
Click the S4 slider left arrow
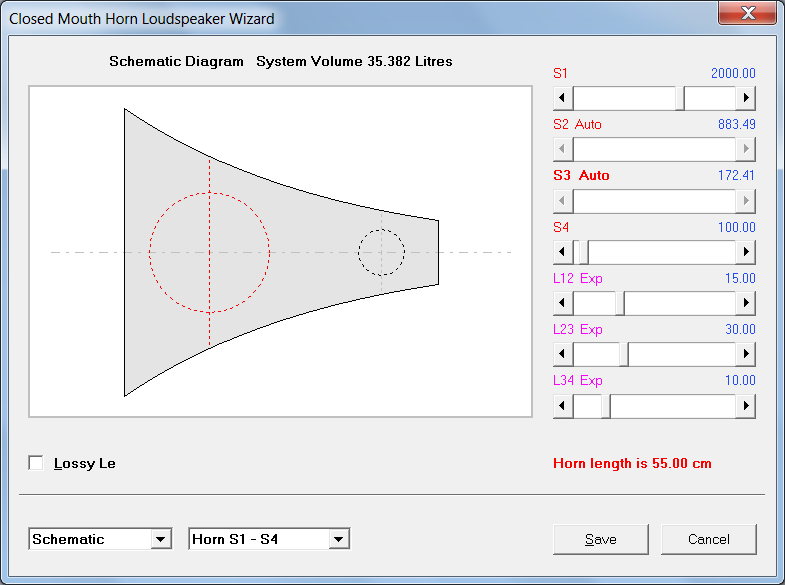563,252
